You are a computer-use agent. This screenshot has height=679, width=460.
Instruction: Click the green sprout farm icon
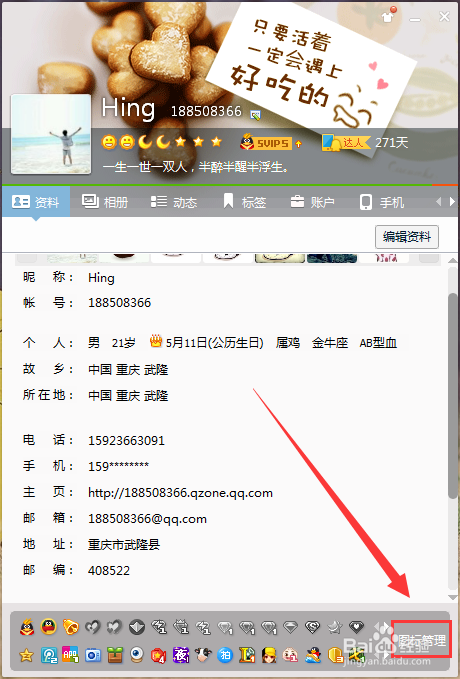[x=115, y=655]
